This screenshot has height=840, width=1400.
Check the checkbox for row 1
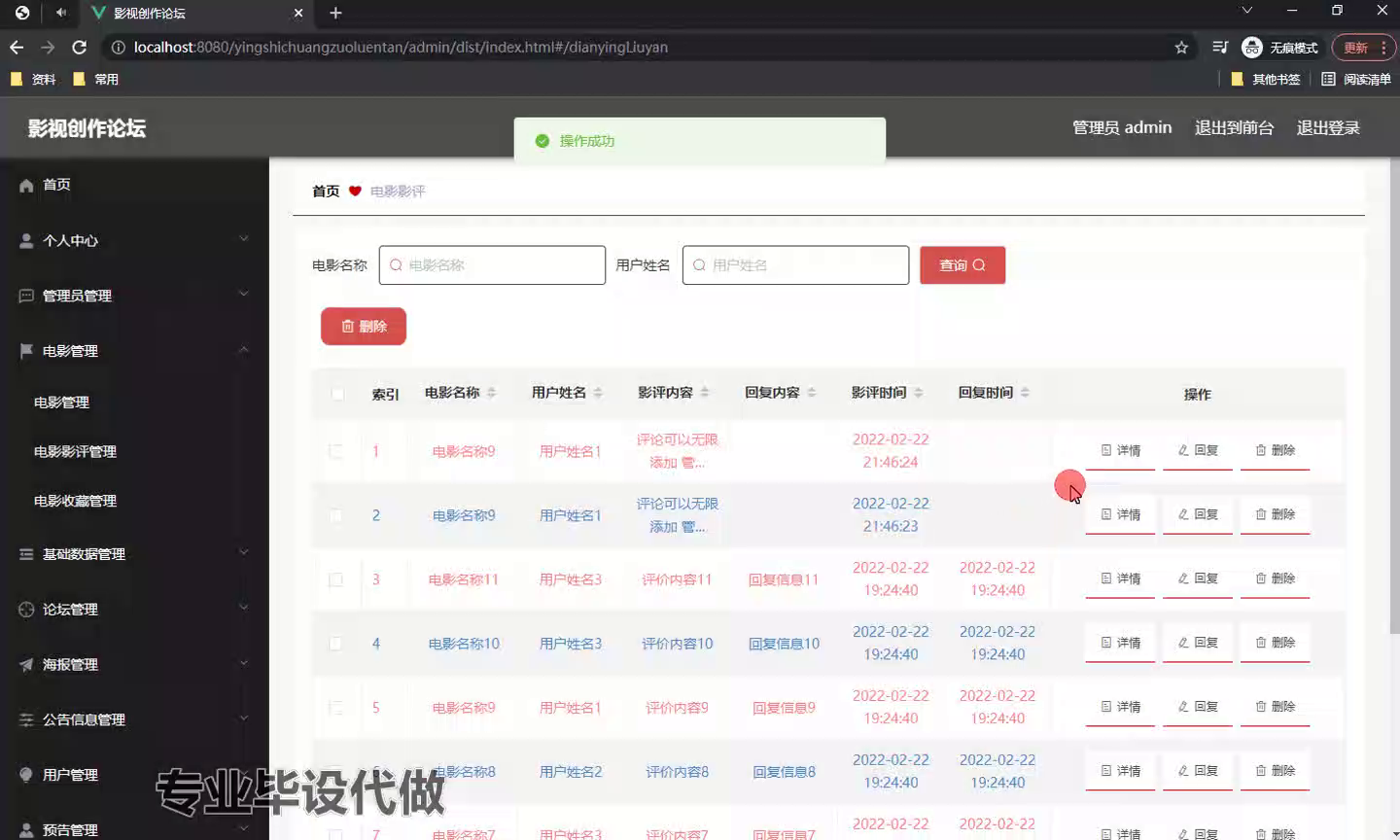click(335, 451)
